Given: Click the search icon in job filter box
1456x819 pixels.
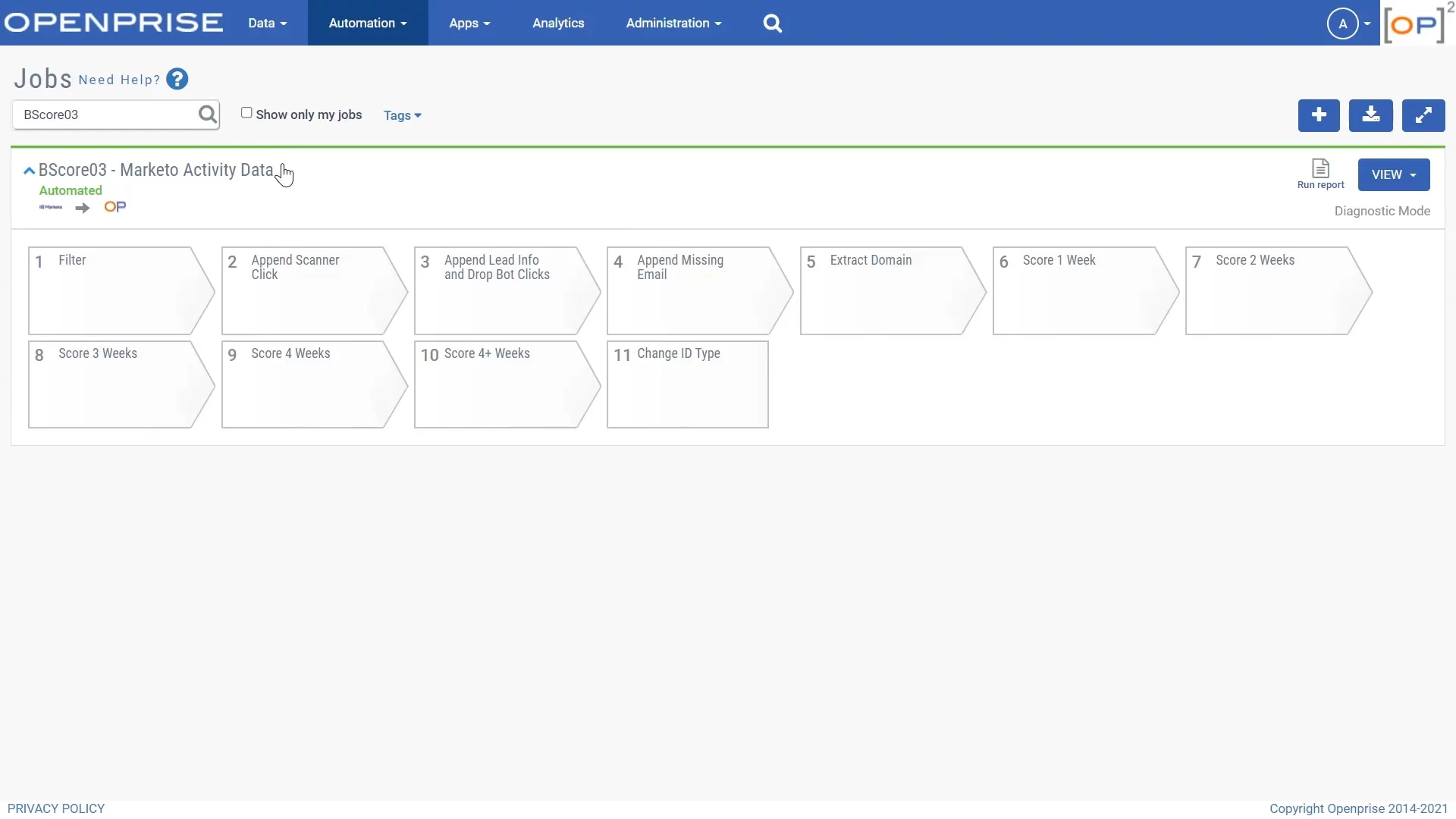Looking at the screenshot, I should 207,115.
